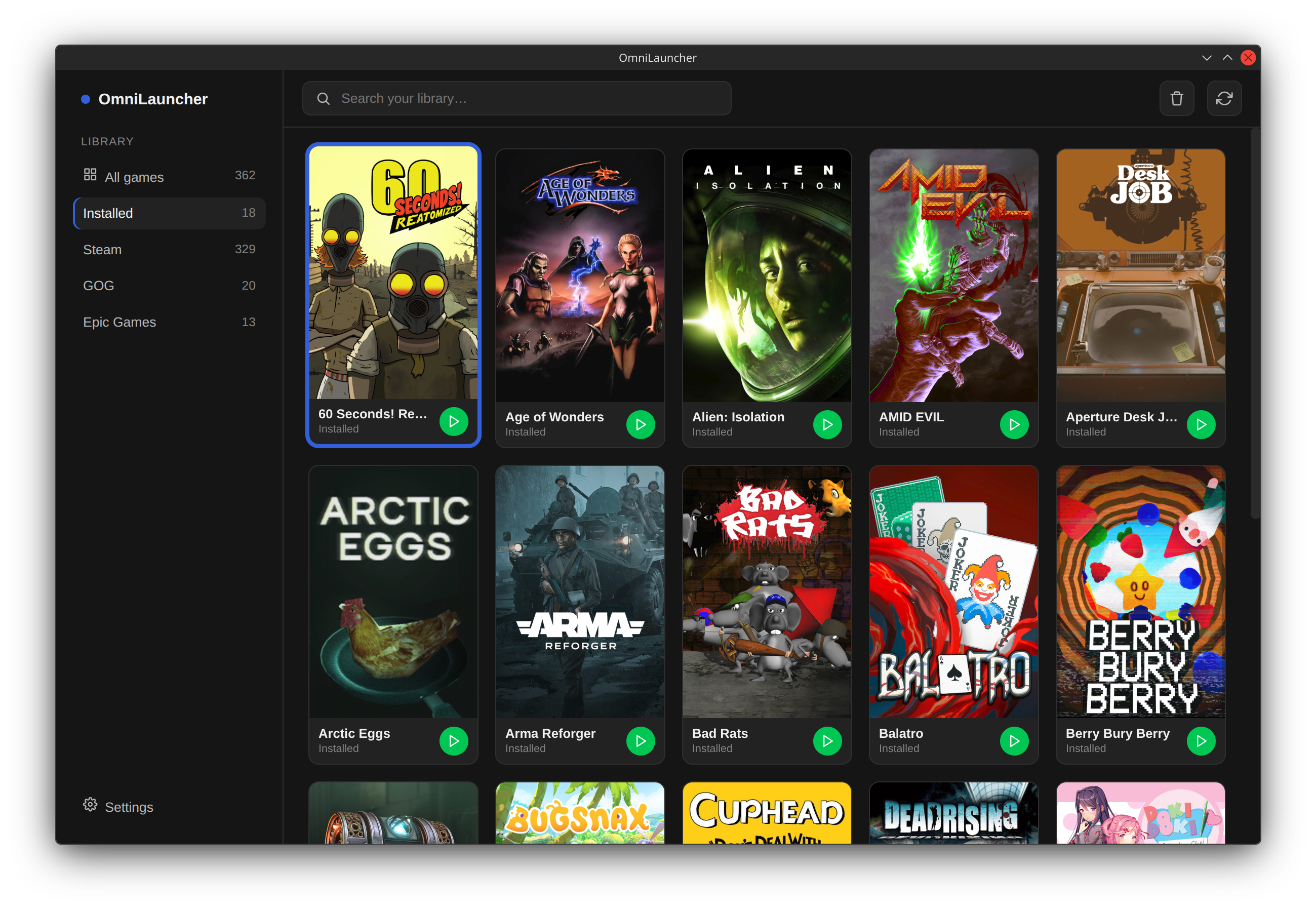Start Bad Rats via the play icon

point(827,741)
